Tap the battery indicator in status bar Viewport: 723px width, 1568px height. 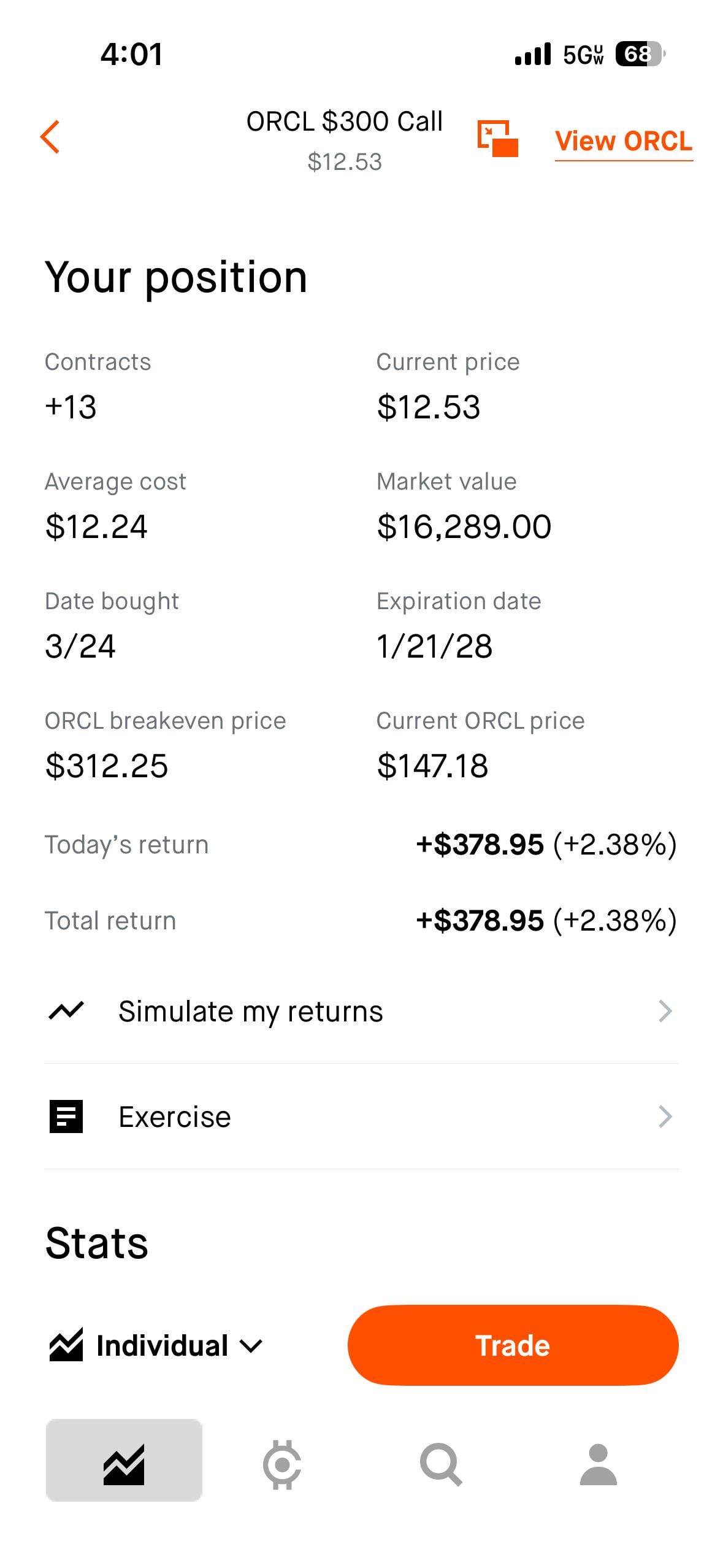(x=639, y=54)
